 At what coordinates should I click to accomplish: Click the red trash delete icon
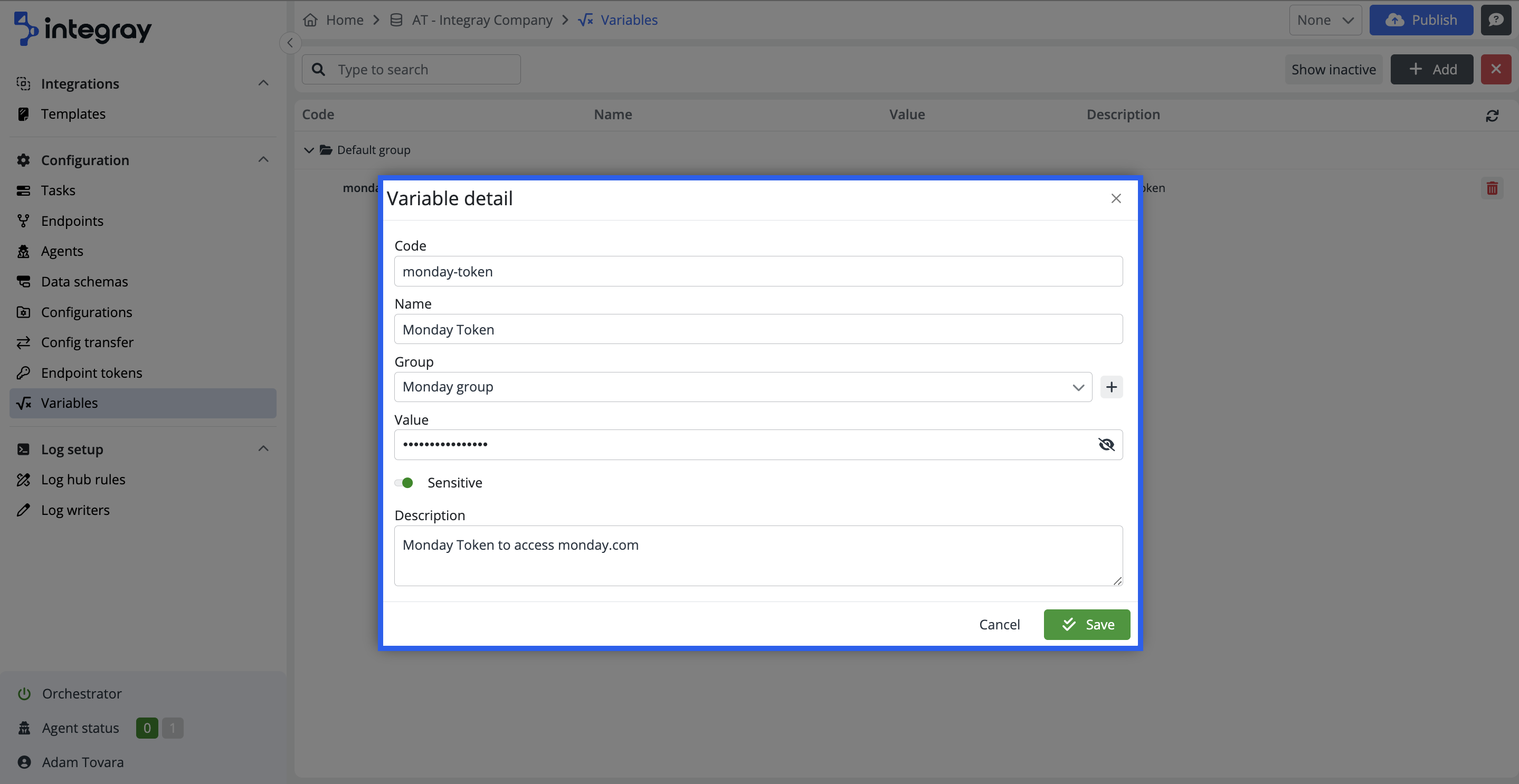pyautogui.click(x=1492, y=188)
